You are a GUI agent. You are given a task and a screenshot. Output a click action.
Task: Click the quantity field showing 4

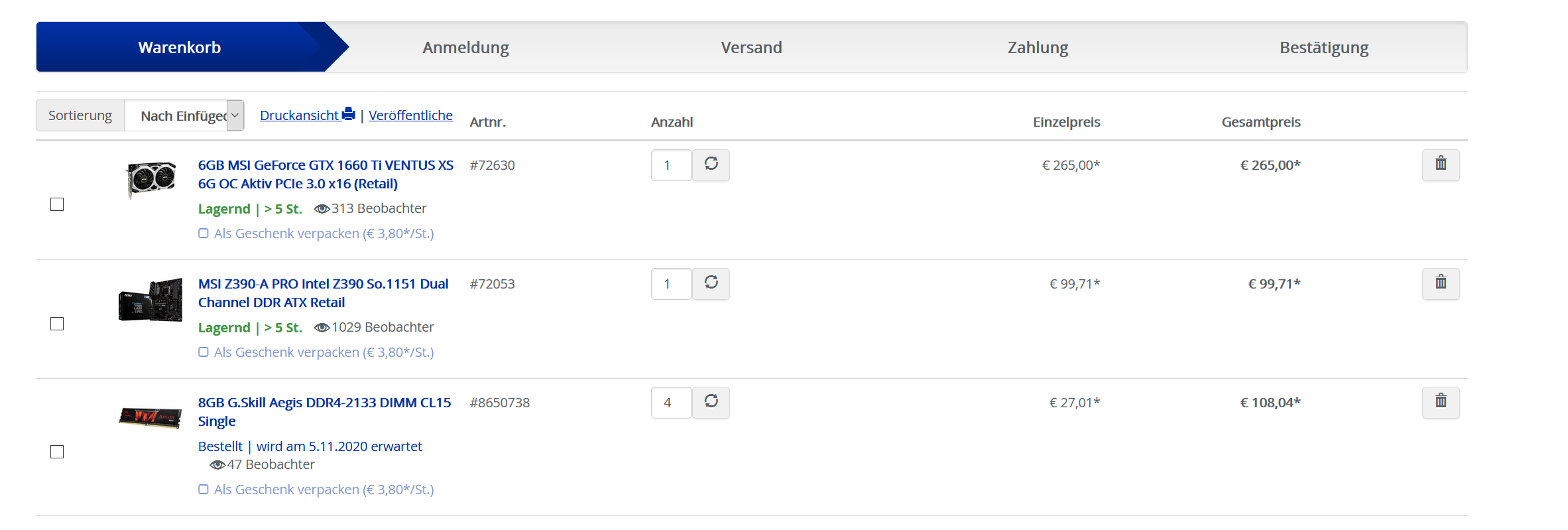click(x=671, y=403)
